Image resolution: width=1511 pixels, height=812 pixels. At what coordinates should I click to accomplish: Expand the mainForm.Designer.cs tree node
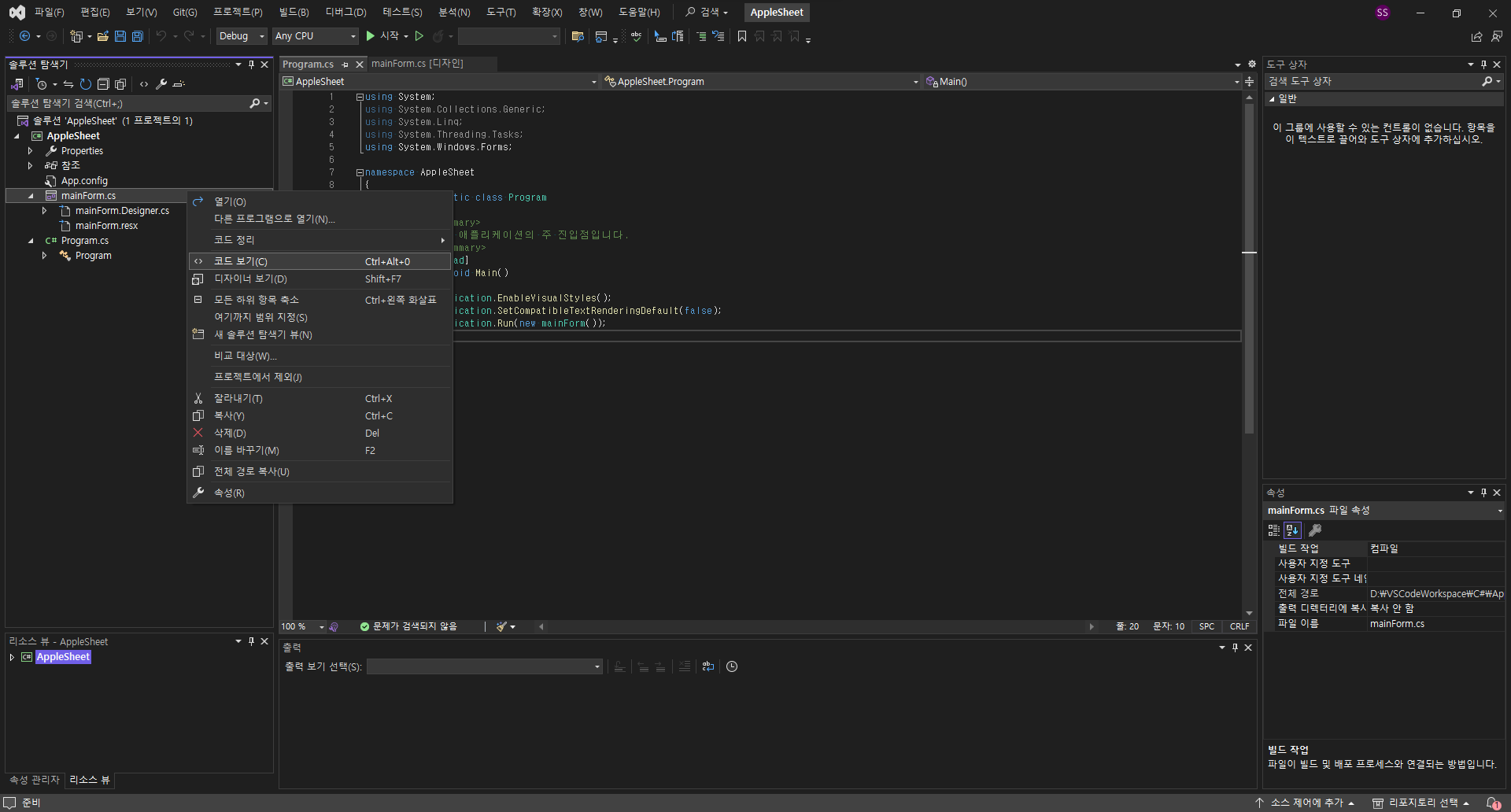point(45,211)
